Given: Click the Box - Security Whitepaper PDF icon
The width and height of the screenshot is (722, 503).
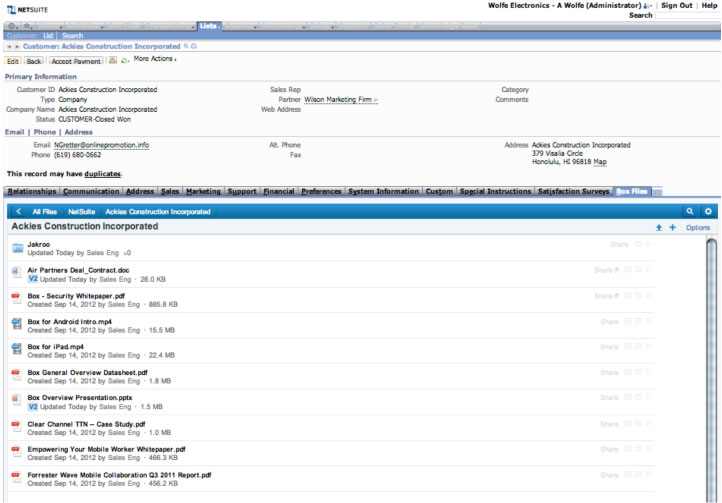Looking at the screenshot, I should click(17, 298).
